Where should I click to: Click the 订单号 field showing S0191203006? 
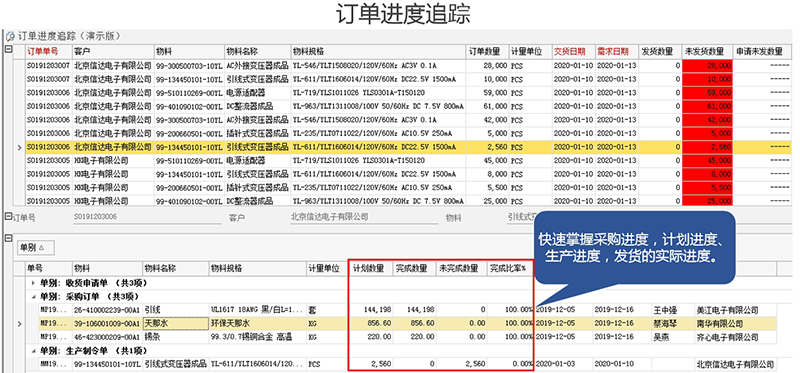coord(147,217)
